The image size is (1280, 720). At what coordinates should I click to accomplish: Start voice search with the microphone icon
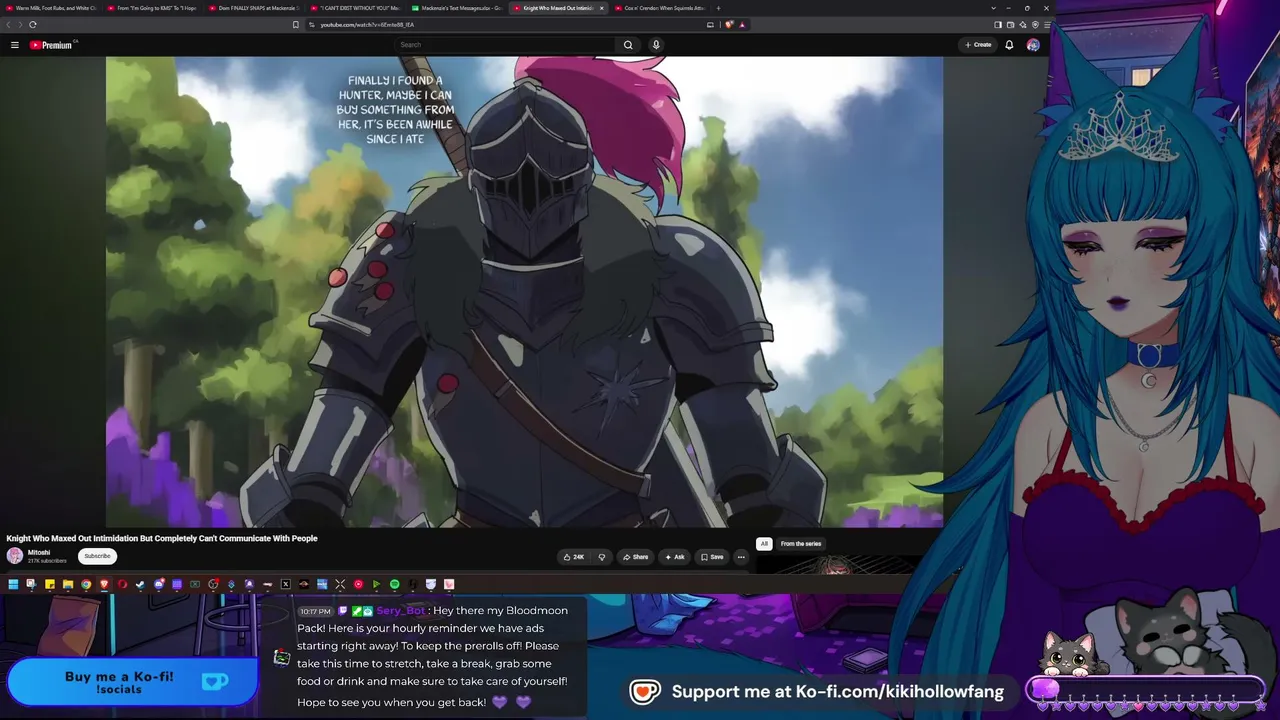[656, 45]
